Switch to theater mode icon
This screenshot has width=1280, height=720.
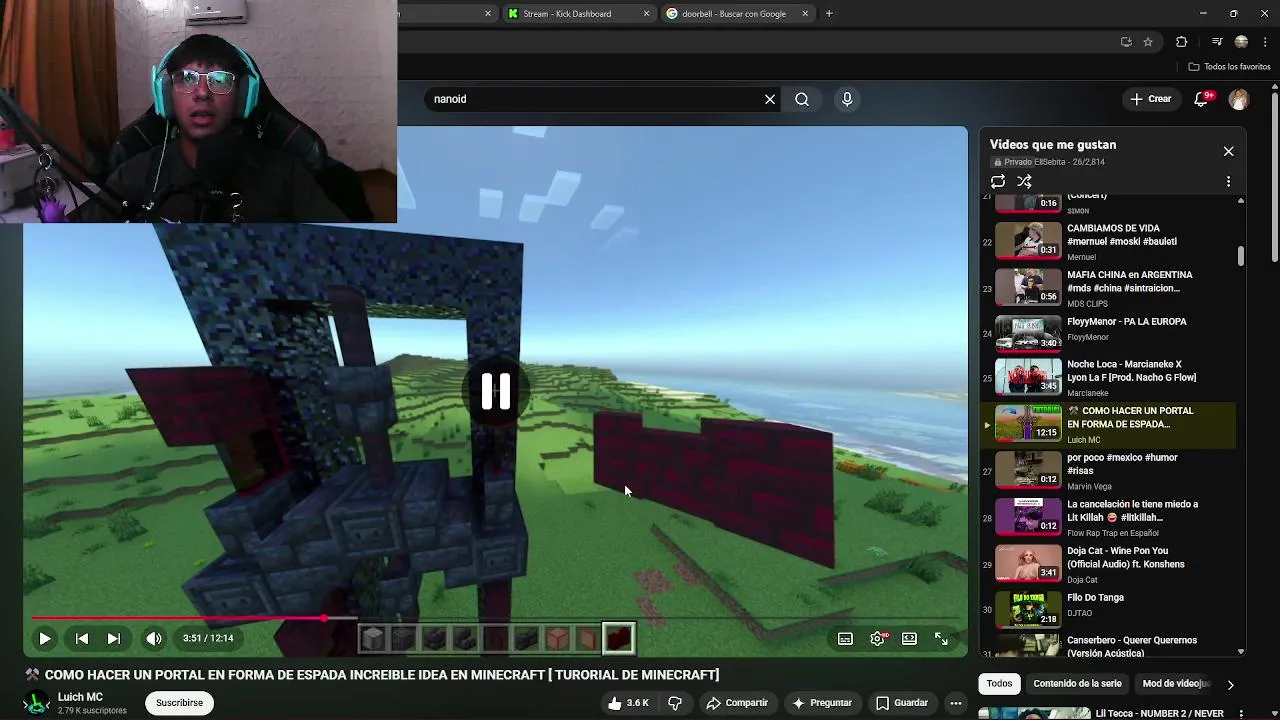pyautogui.click(x=909, y=639)
